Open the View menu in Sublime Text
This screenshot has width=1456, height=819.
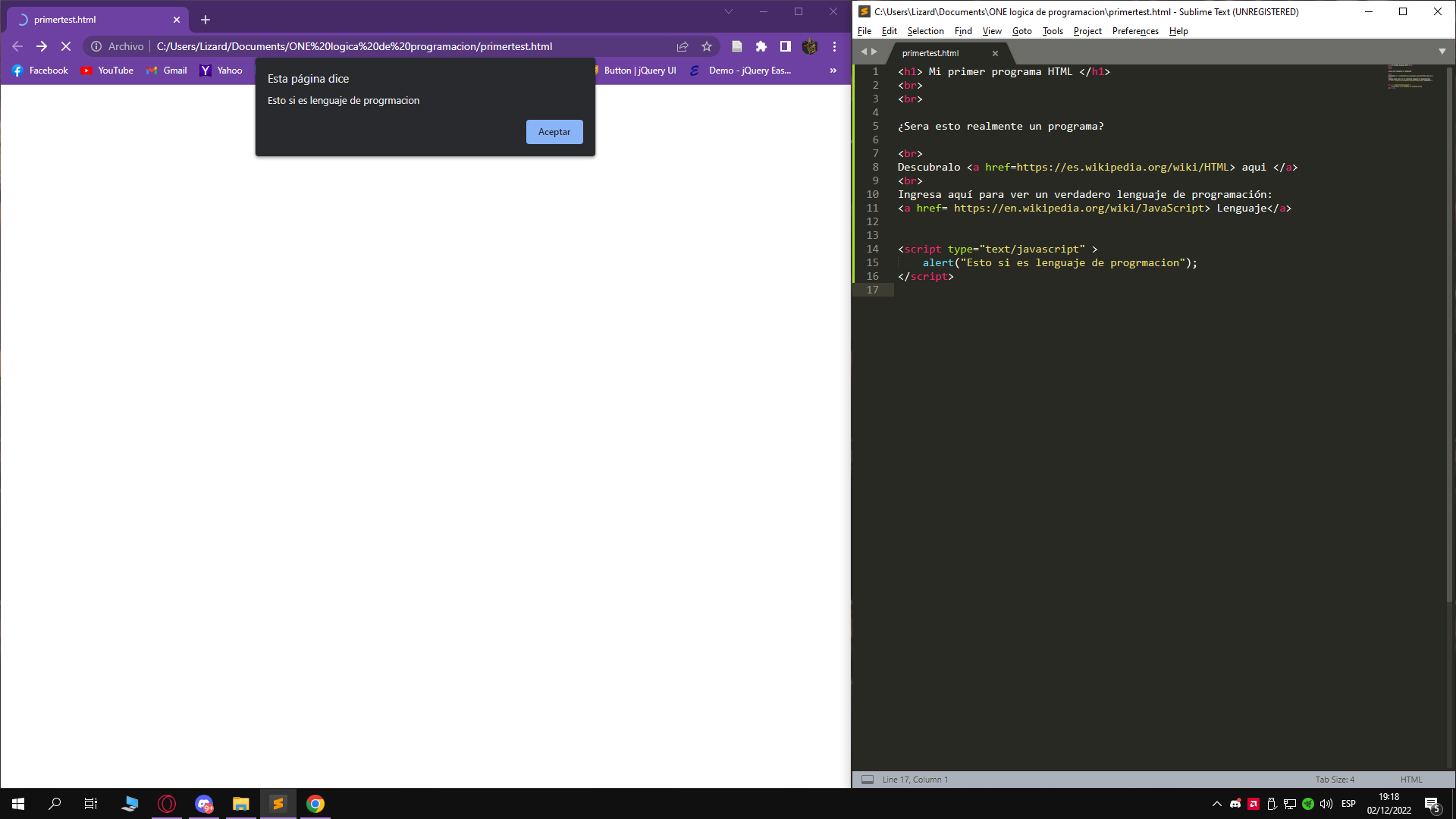click(x=992, y=30)
